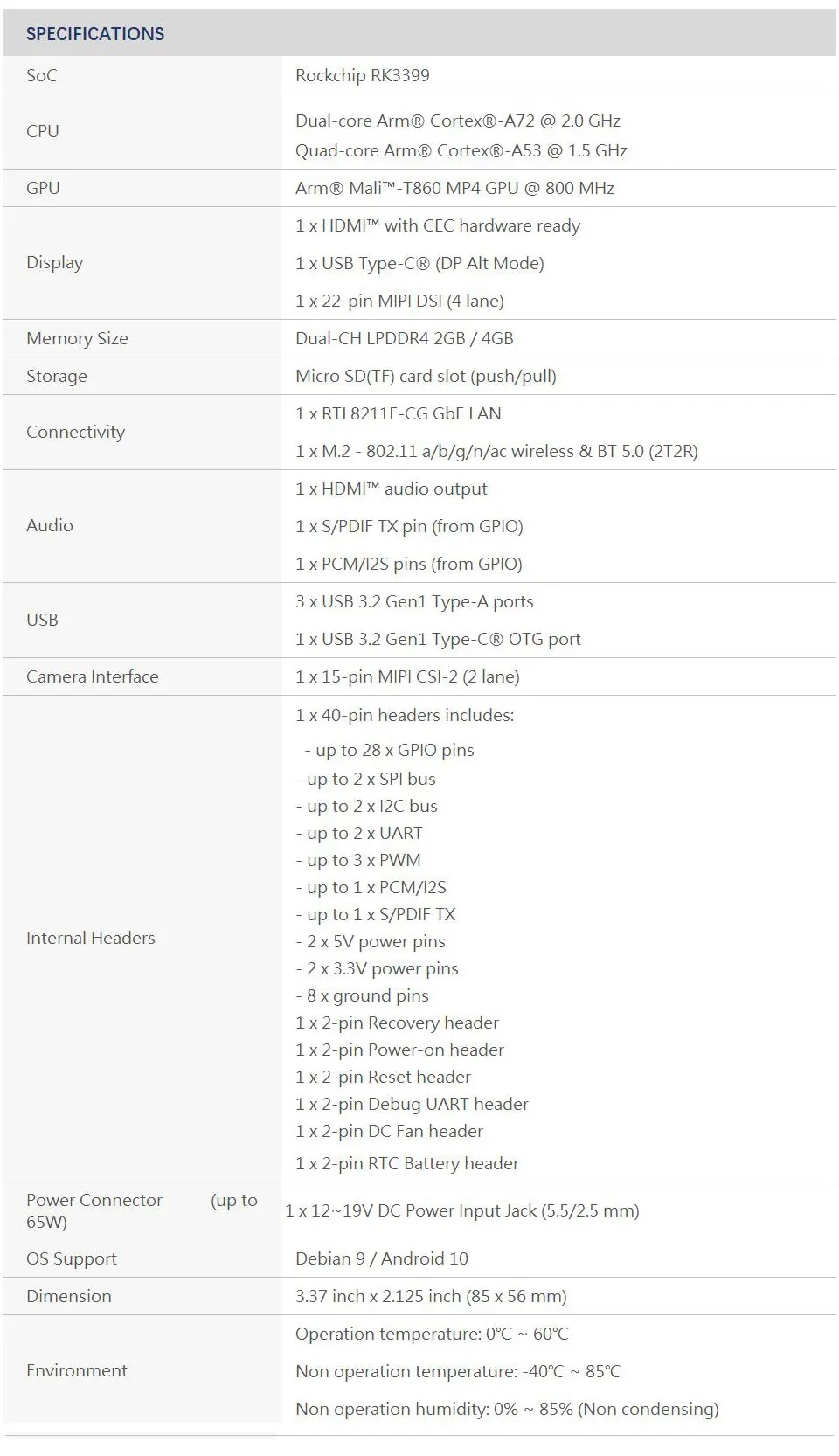Click the S/PDIF TX pin audio line

tap(409, 526)
